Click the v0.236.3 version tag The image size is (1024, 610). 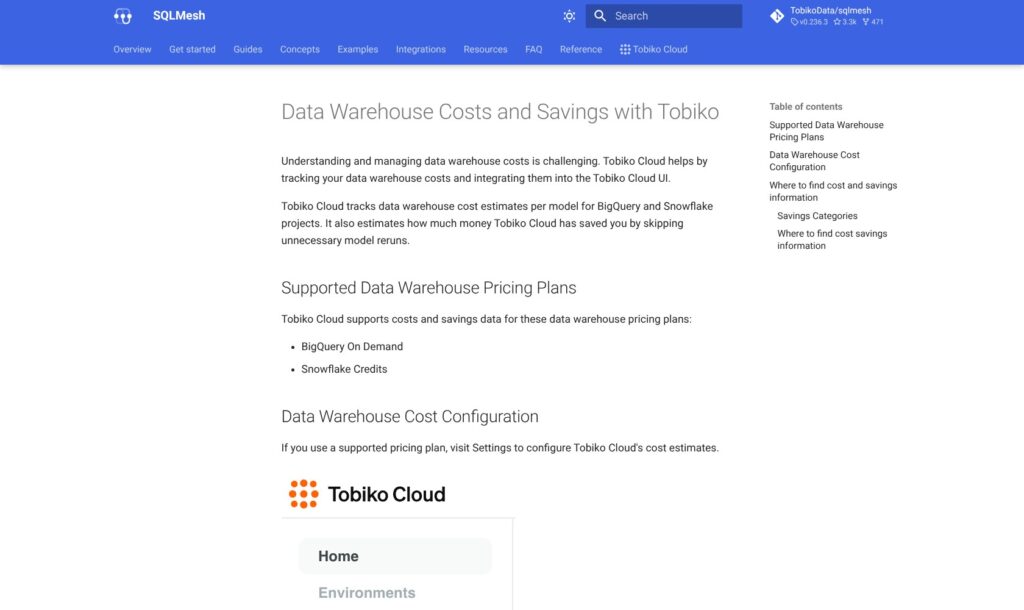tap(809, 22)
